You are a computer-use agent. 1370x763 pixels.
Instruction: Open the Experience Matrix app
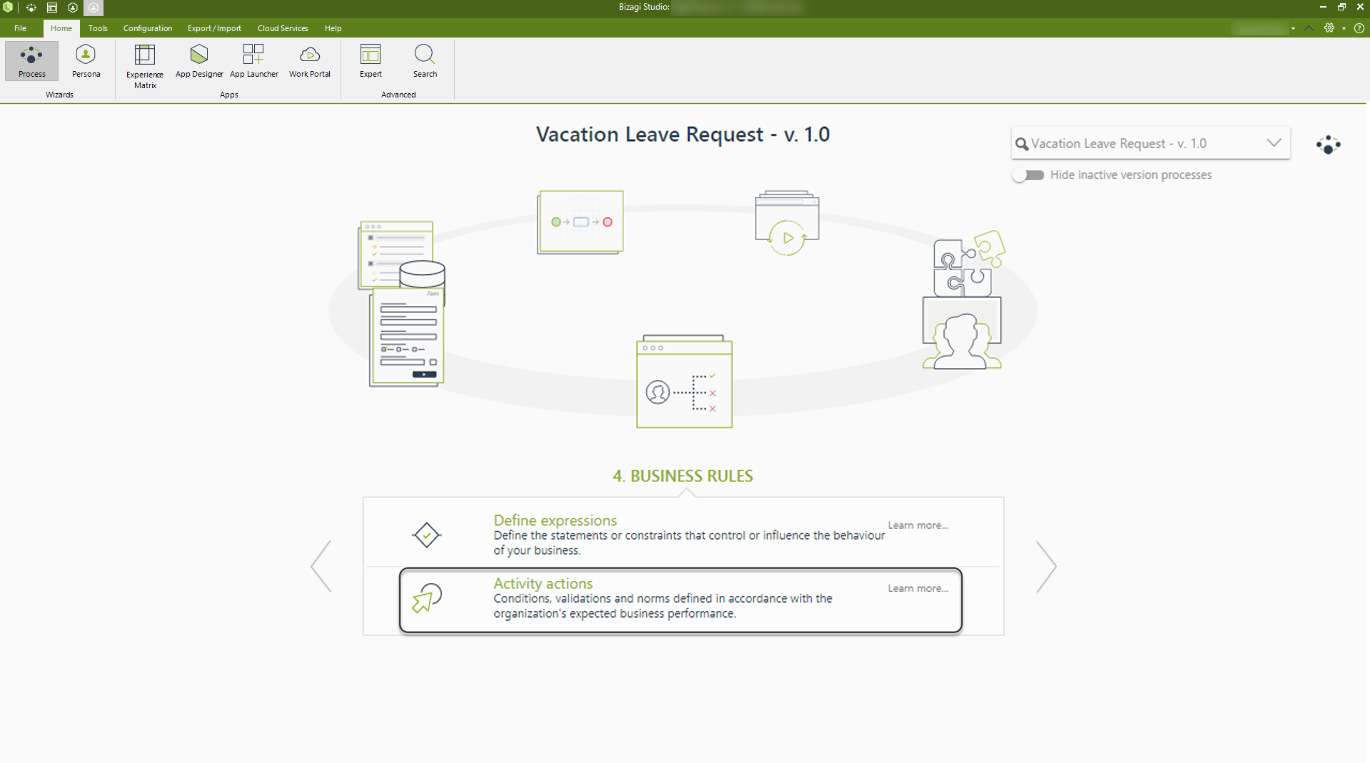(145, 66)
